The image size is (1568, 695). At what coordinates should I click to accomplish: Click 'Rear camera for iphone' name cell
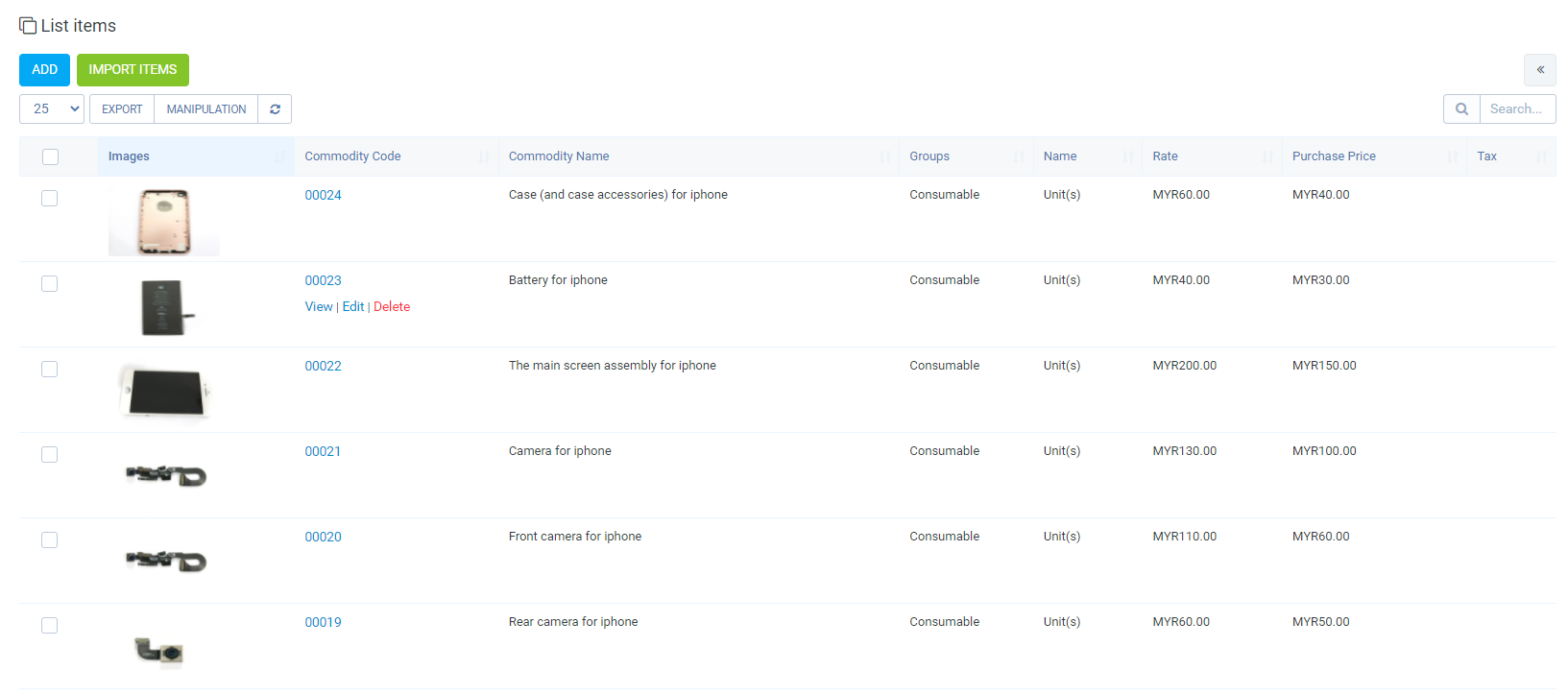coord(573,622)
